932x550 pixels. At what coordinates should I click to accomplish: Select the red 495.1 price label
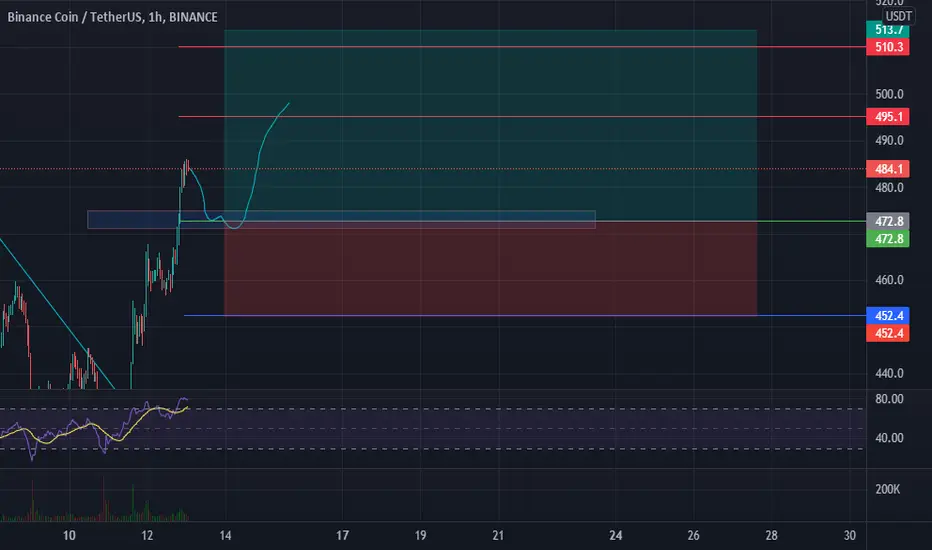point(888,117)
